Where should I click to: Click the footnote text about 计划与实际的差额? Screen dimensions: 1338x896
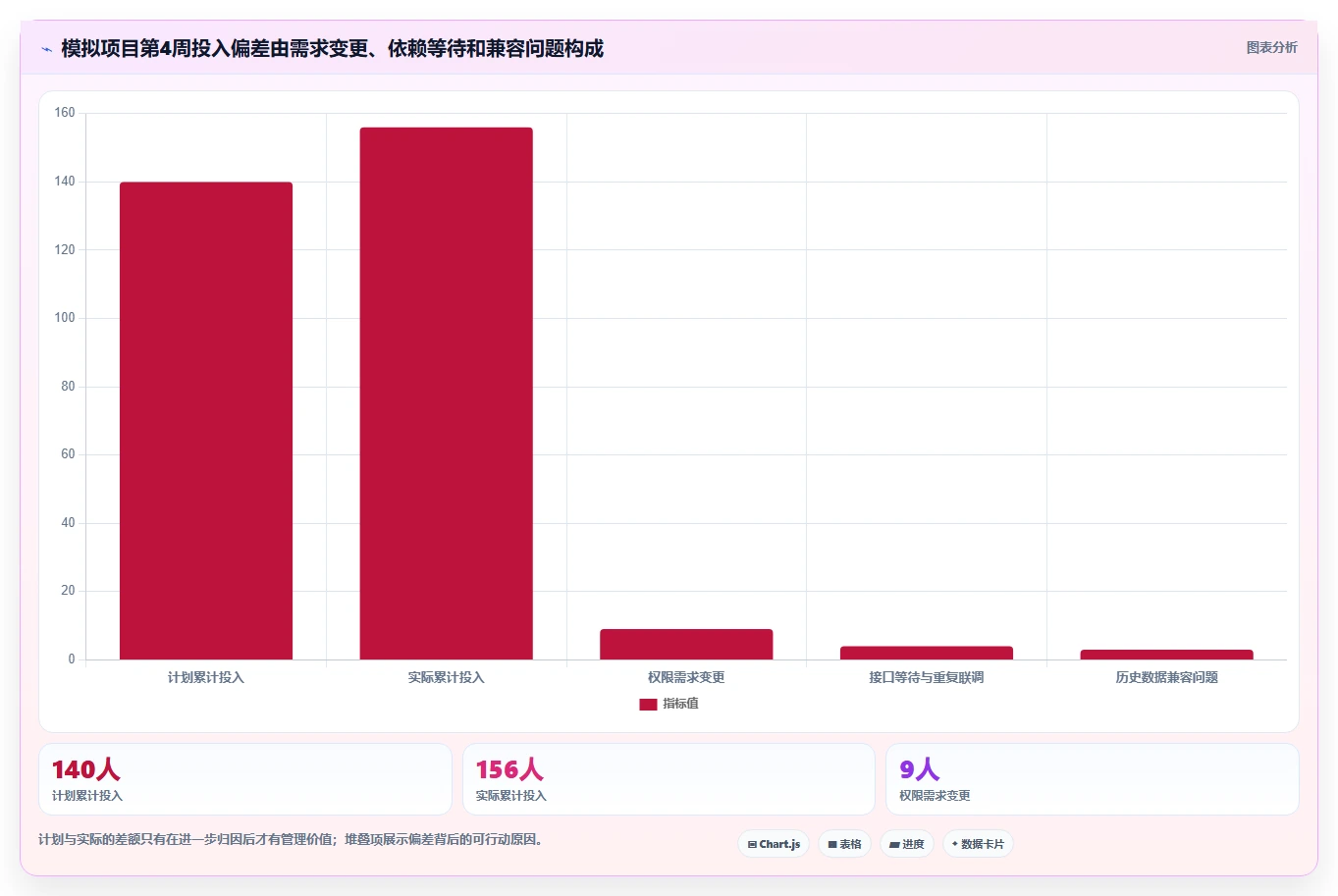291,840
